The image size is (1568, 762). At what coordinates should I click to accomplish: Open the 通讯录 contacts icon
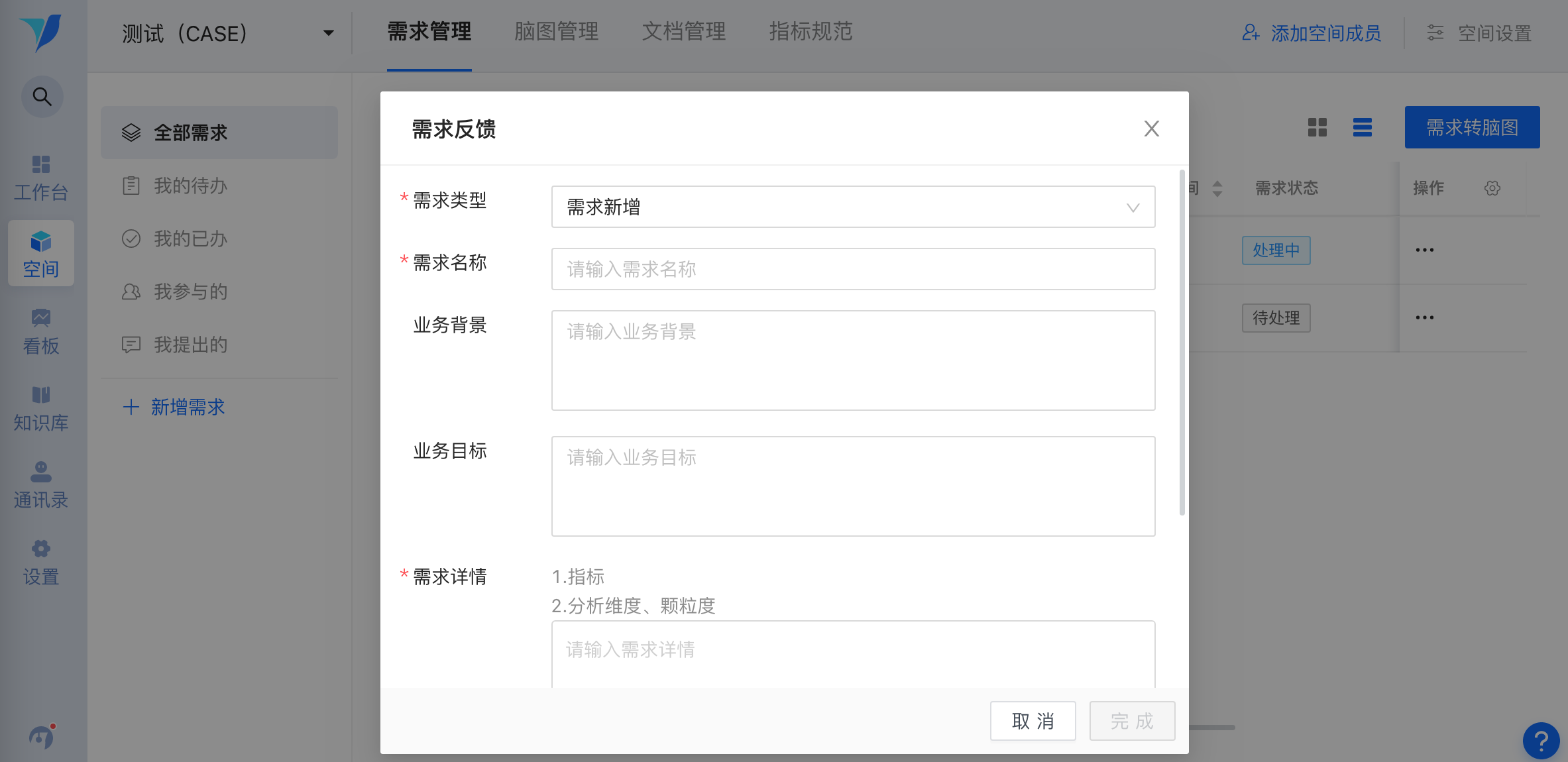(x=41, y=485)
